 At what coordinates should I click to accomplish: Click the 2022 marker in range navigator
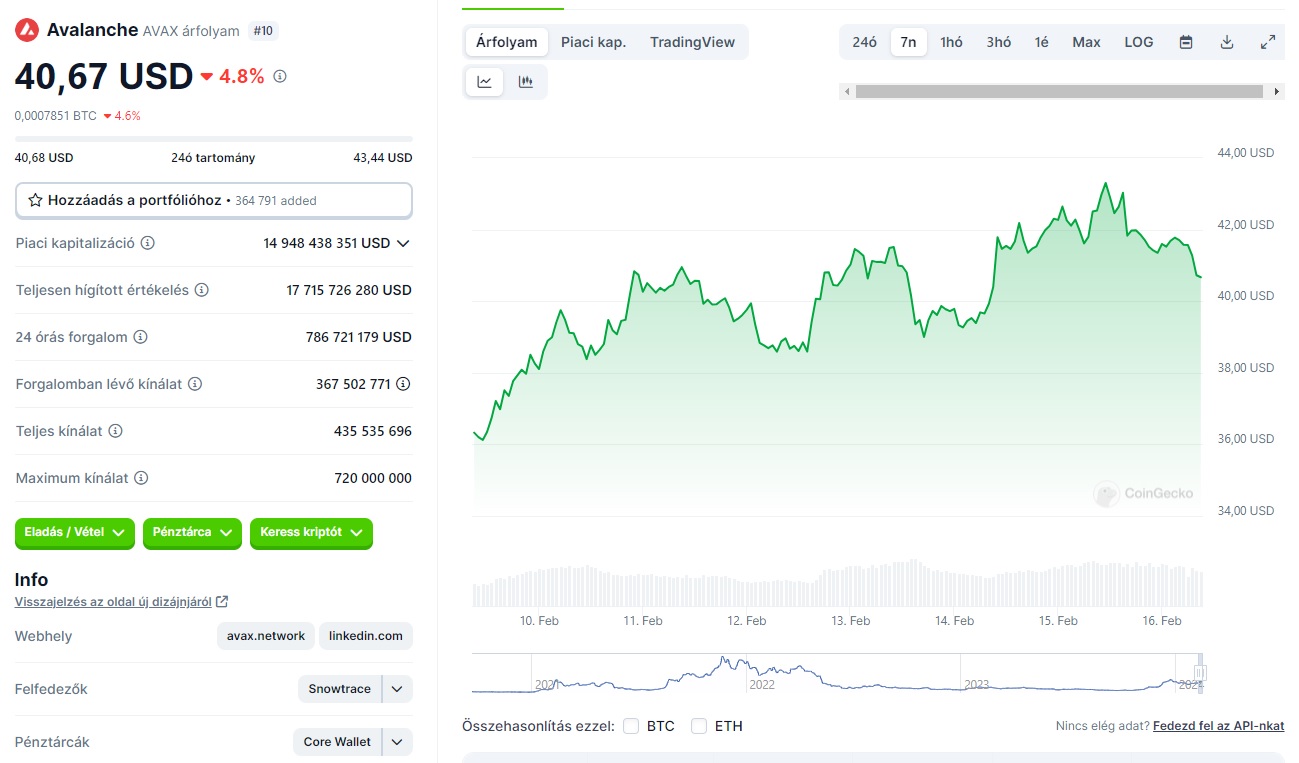[x=762, y=685]
